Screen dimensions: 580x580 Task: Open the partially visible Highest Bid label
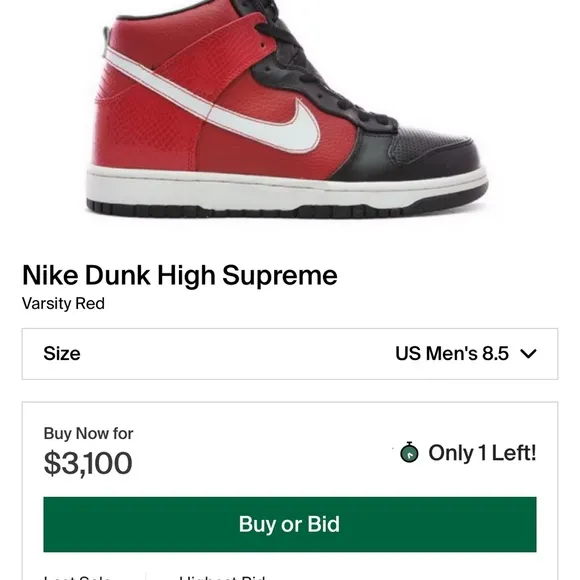coord(222,577)
